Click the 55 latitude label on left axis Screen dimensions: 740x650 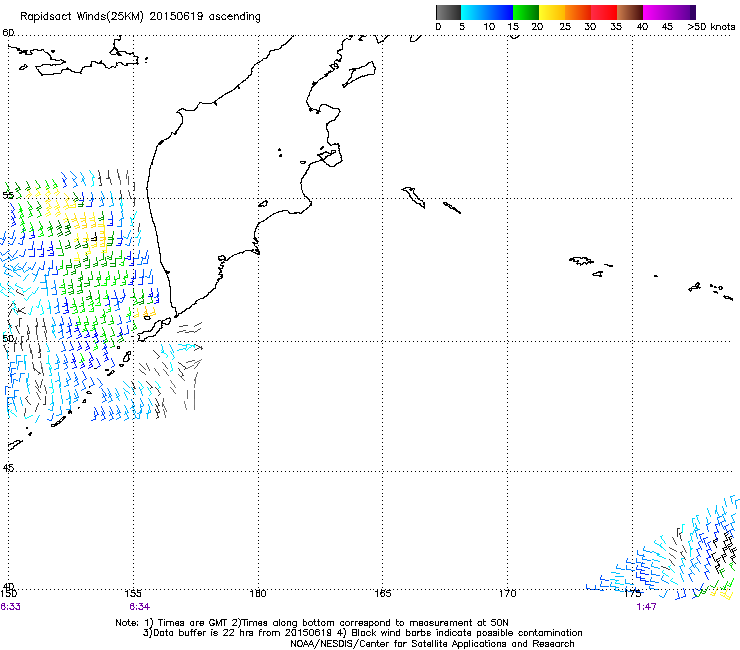(x=8, y=195)
